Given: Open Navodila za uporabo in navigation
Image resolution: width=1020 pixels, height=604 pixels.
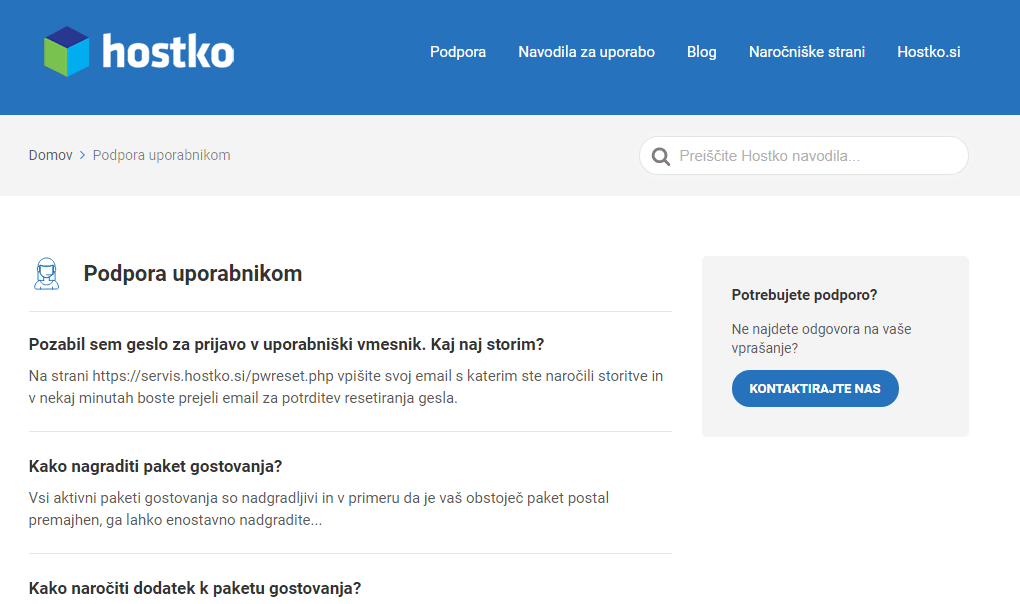Looking at the screenshot, I should pos(586,52).
